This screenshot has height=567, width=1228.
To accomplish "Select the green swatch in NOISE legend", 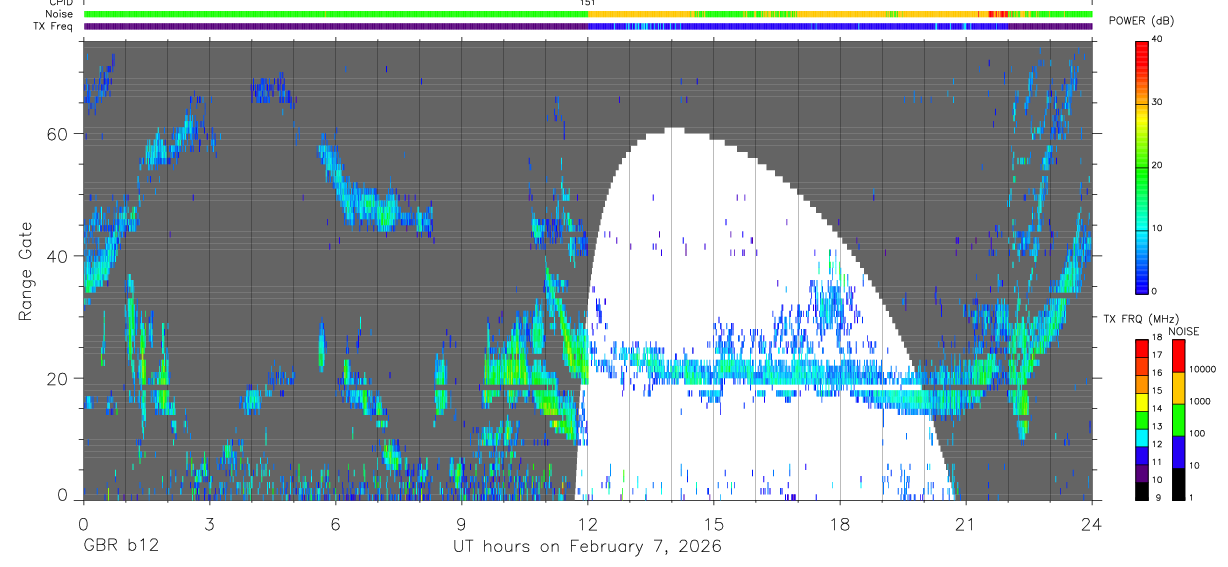I will tap(1178, 420).
